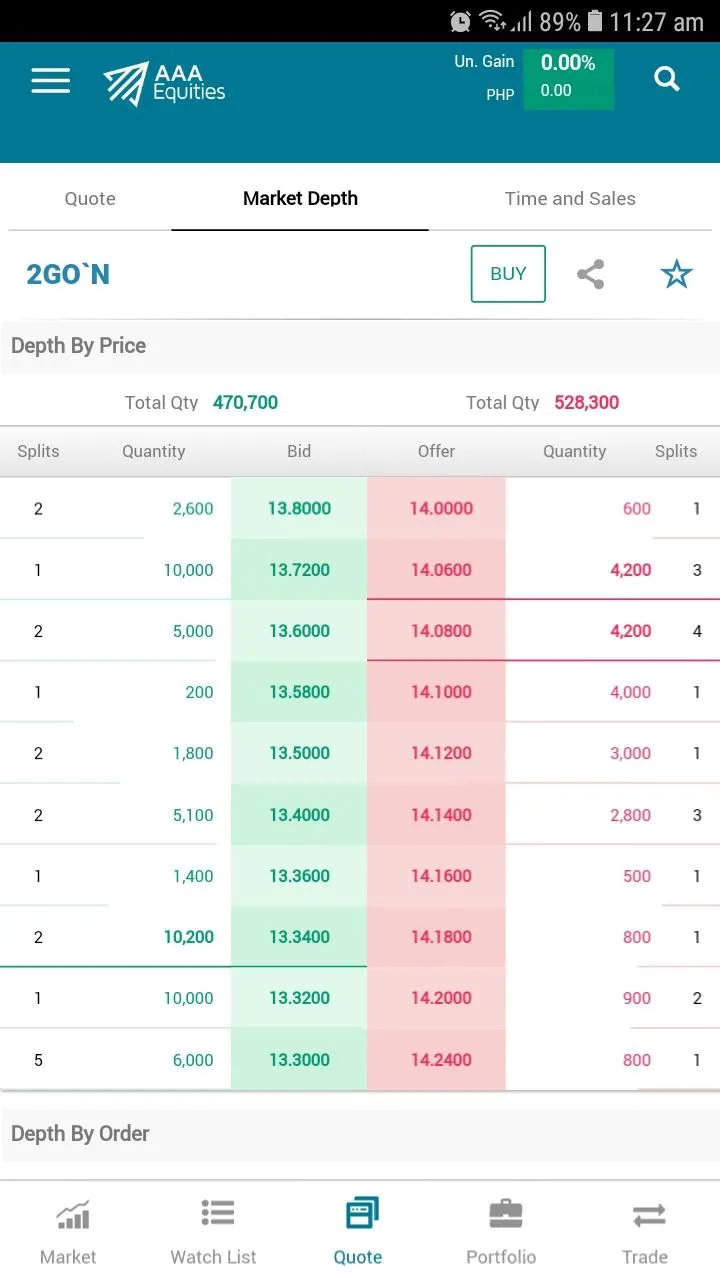
Task: Select bid price 13.8000
Action: (x=299, y=509)
